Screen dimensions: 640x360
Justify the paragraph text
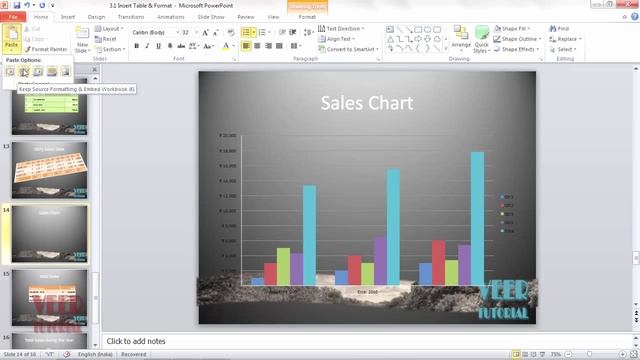tap(279, 46)
